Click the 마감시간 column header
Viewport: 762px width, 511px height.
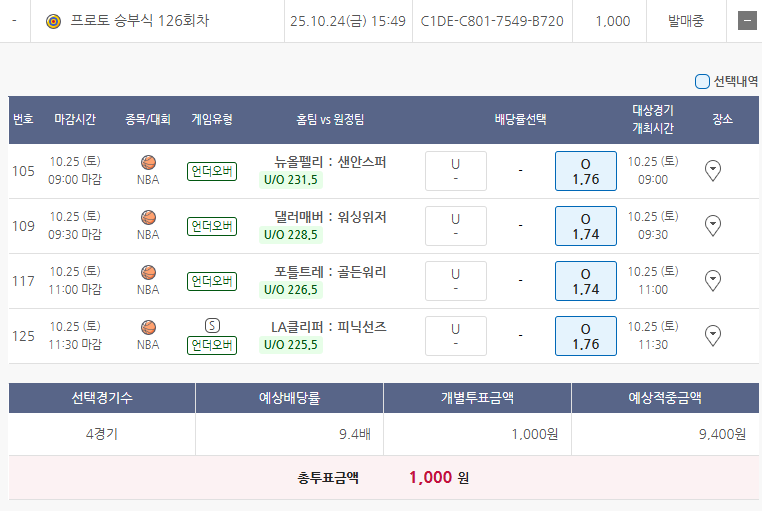[75, 119]
